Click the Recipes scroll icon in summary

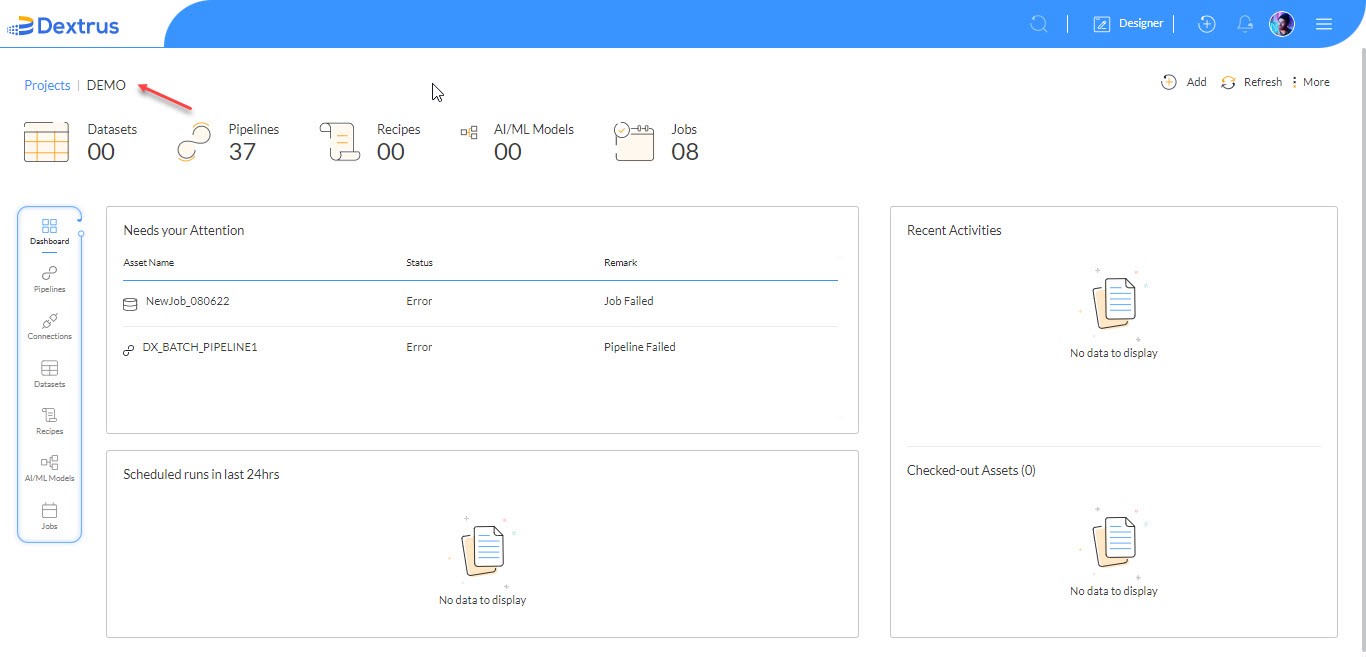pos(339,142)
